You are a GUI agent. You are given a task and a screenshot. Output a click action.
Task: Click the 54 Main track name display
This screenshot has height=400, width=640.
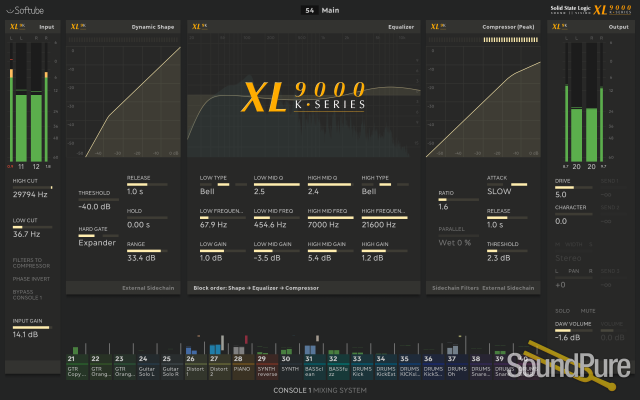(320, 11)
